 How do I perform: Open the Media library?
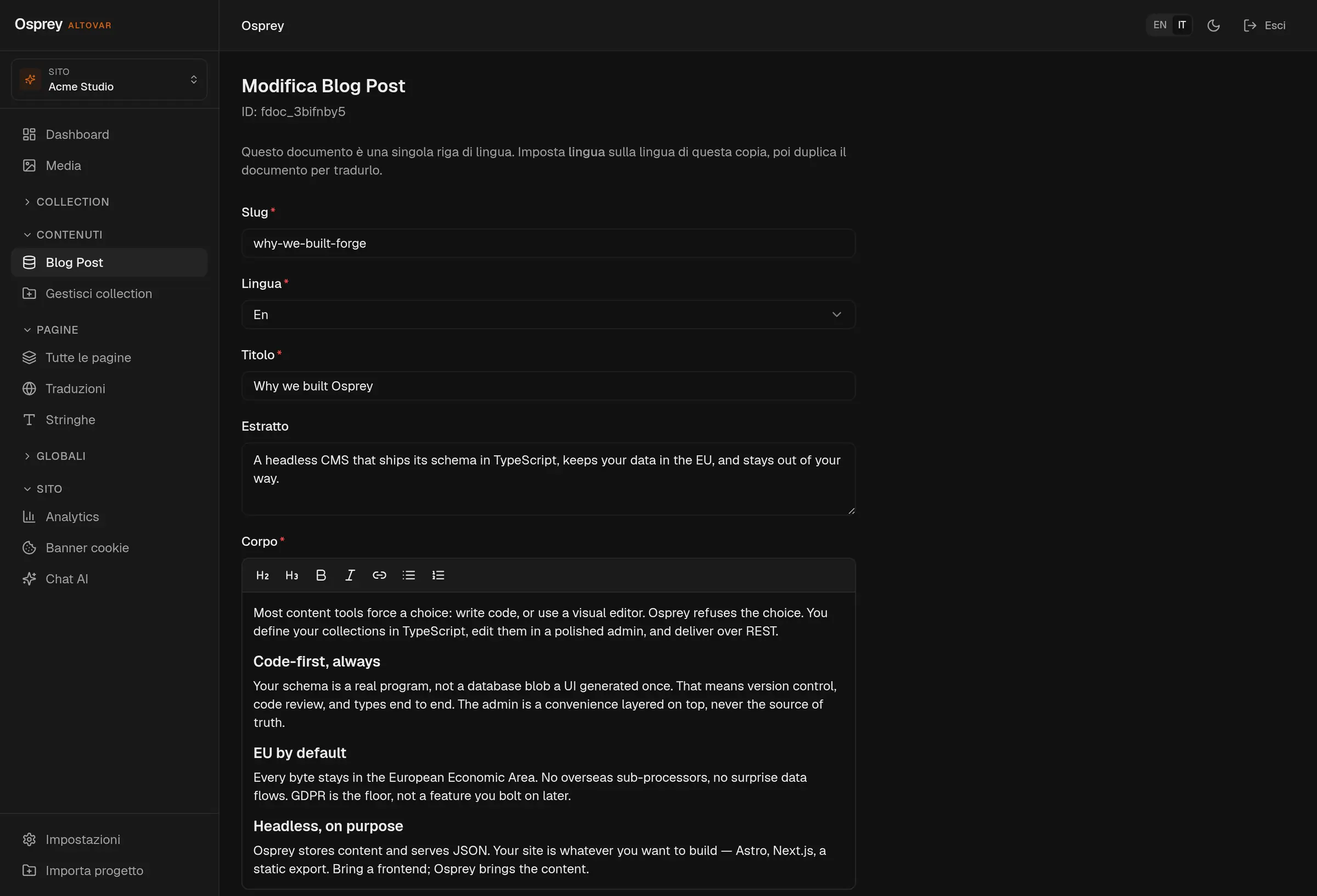[x=109, y=166]
